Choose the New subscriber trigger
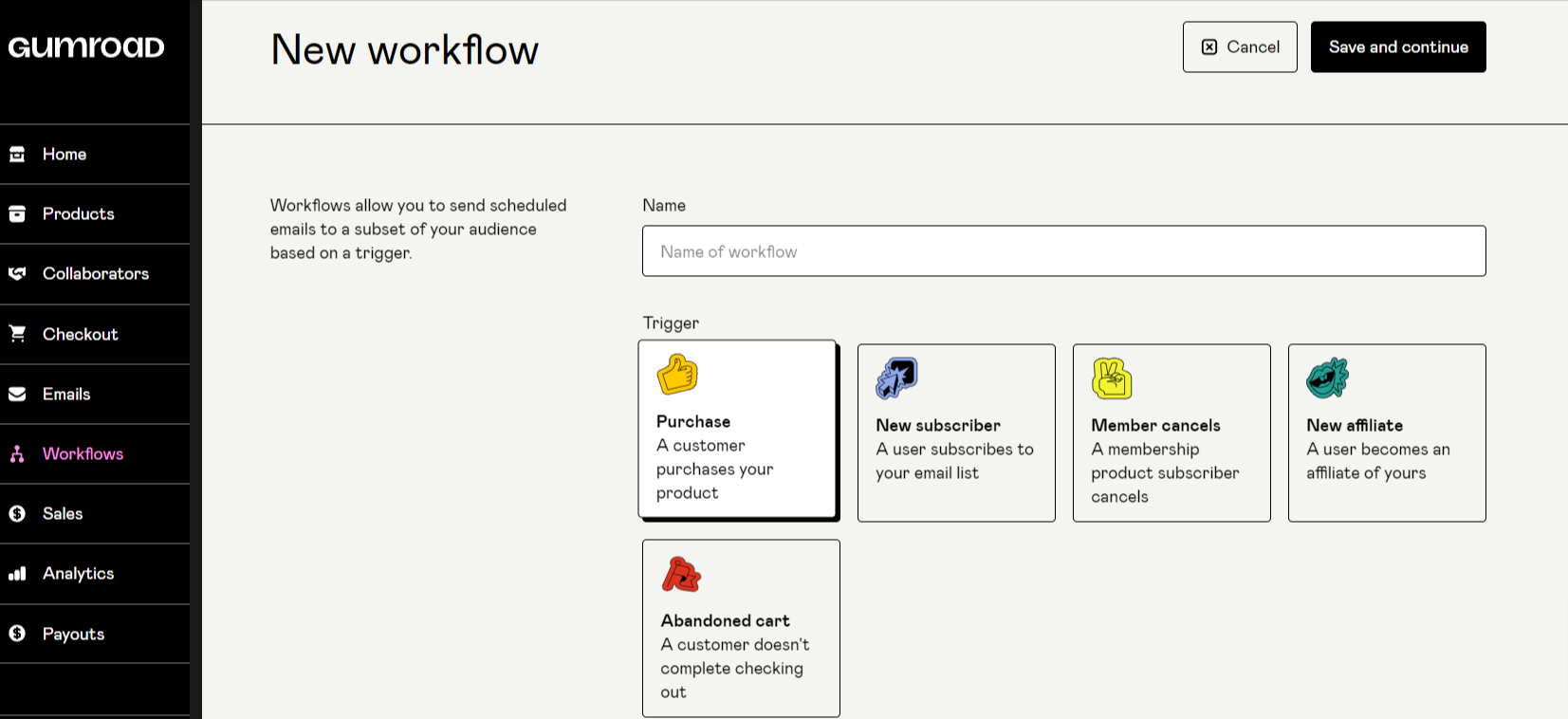Screen dimensions: 1568x719 (x=955, y=433)
